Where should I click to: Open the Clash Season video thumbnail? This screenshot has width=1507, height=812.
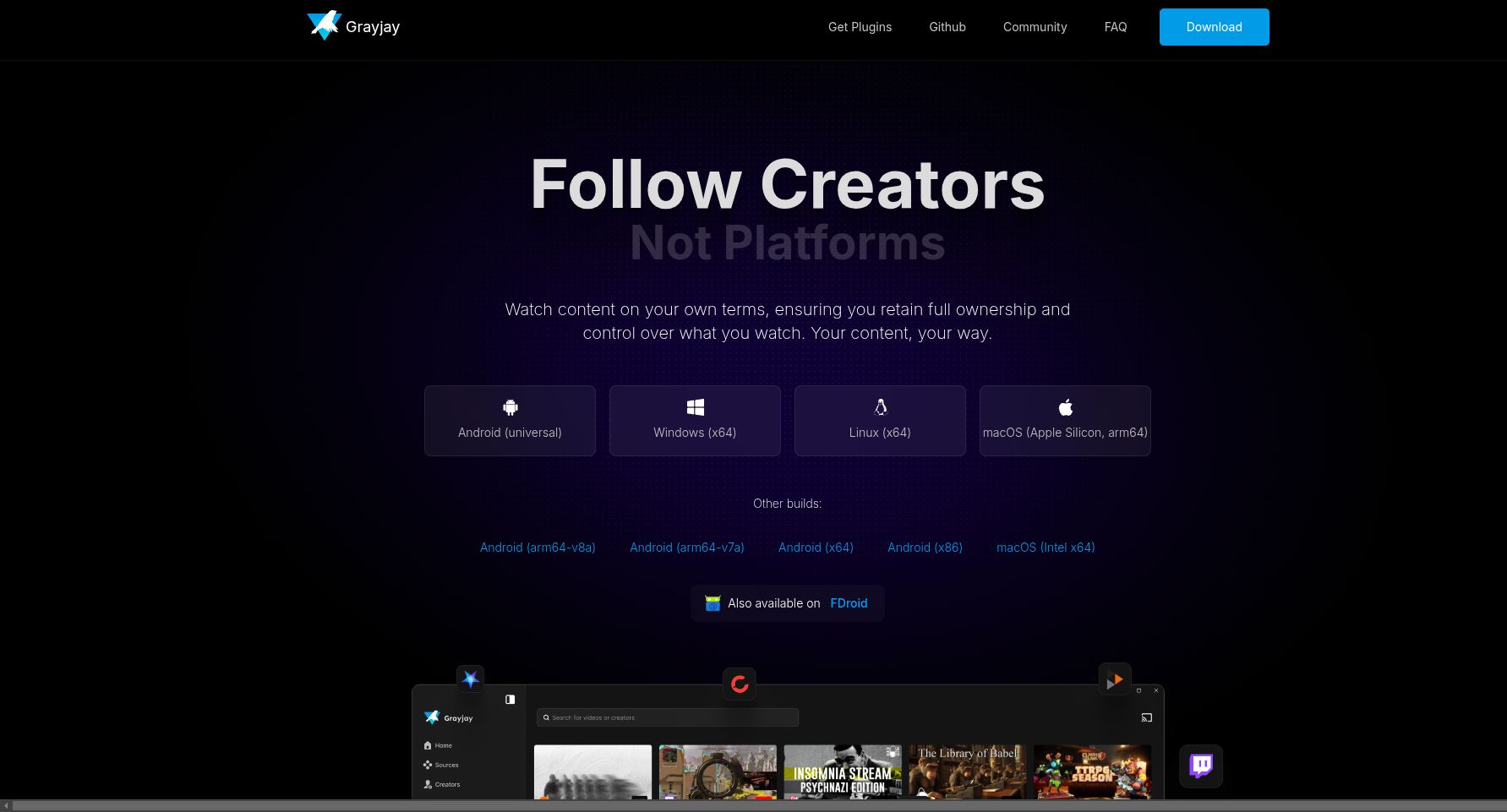coord(1092,771)
